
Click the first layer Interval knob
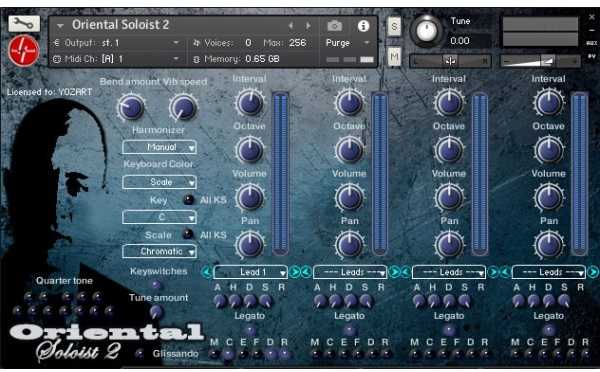(249, 103)
